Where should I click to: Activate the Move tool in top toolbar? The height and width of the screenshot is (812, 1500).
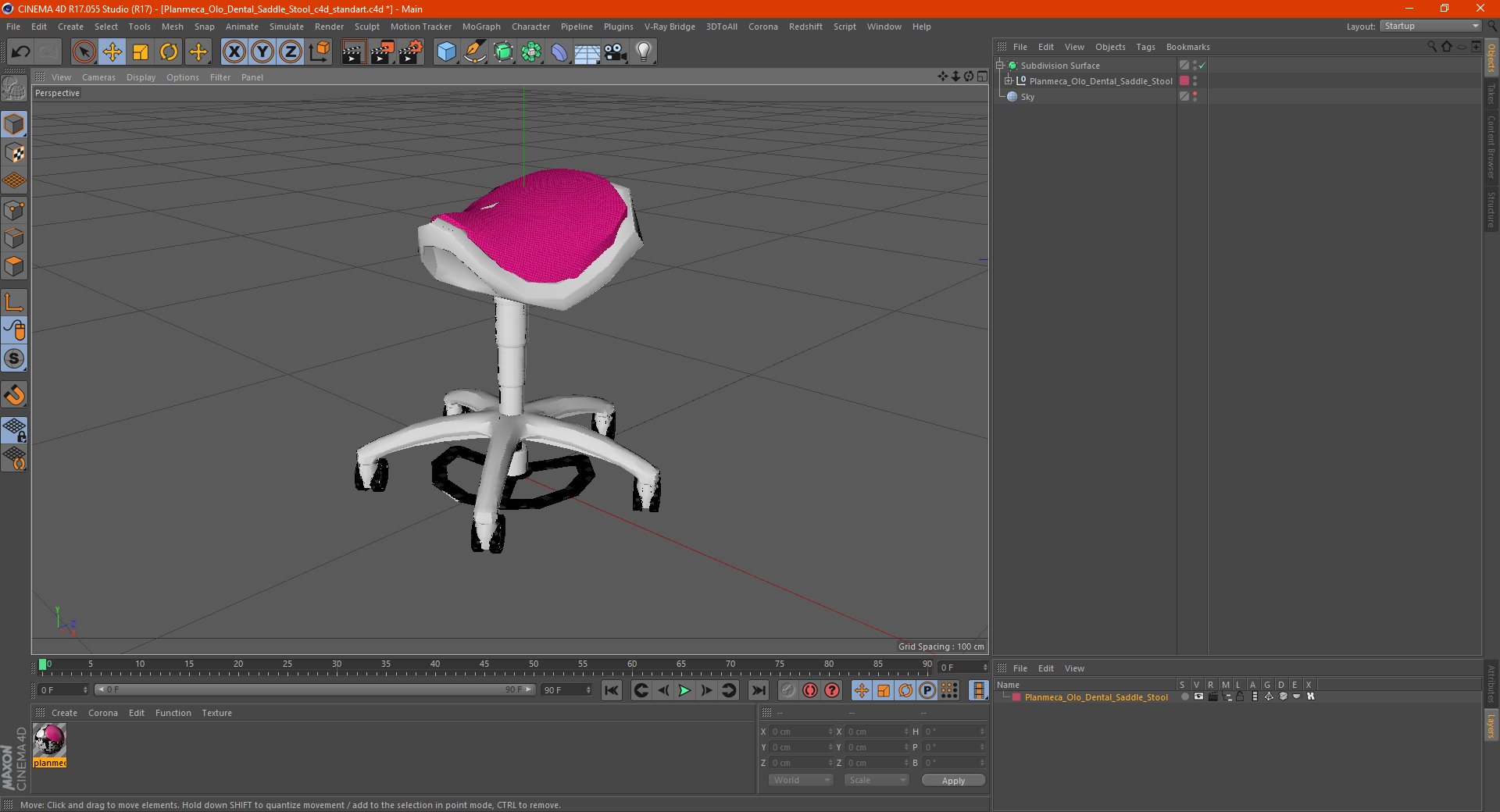112,52
